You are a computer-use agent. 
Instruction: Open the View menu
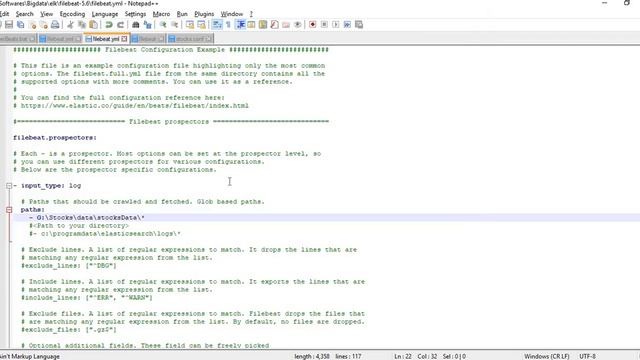(x=47, y=14)
